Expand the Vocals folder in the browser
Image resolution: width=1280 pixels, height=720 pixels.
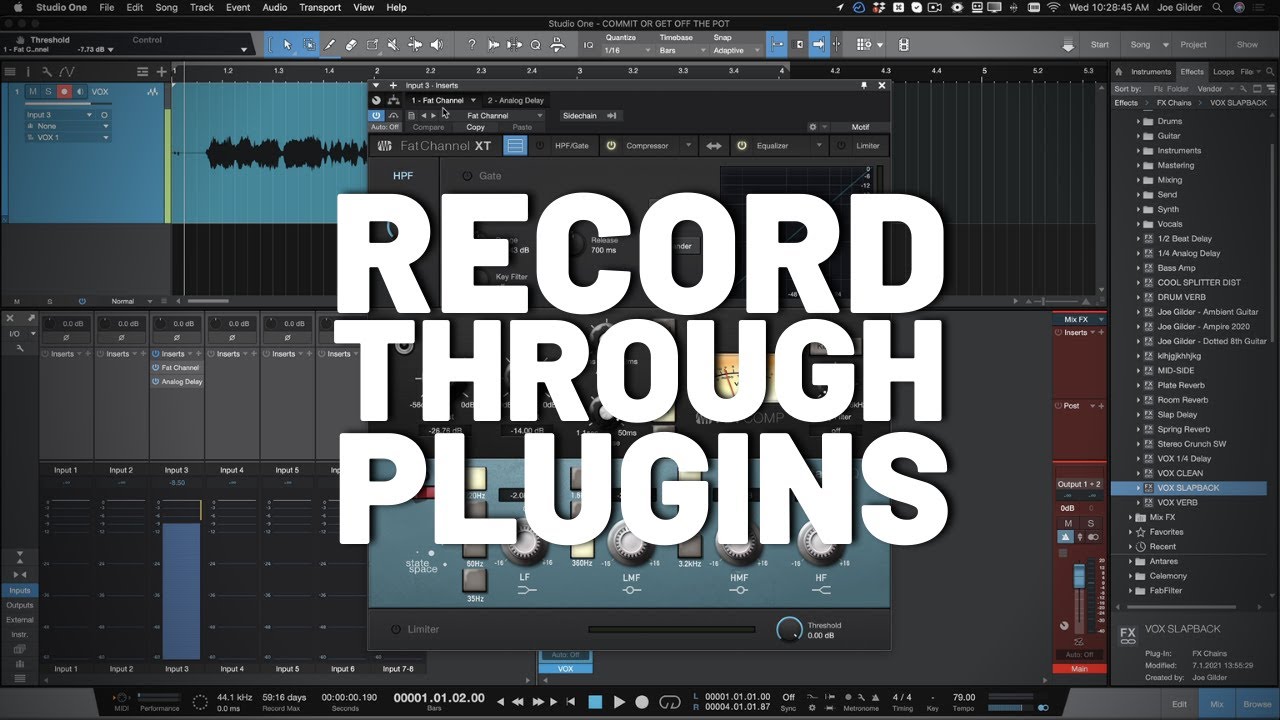[1137, 224]
